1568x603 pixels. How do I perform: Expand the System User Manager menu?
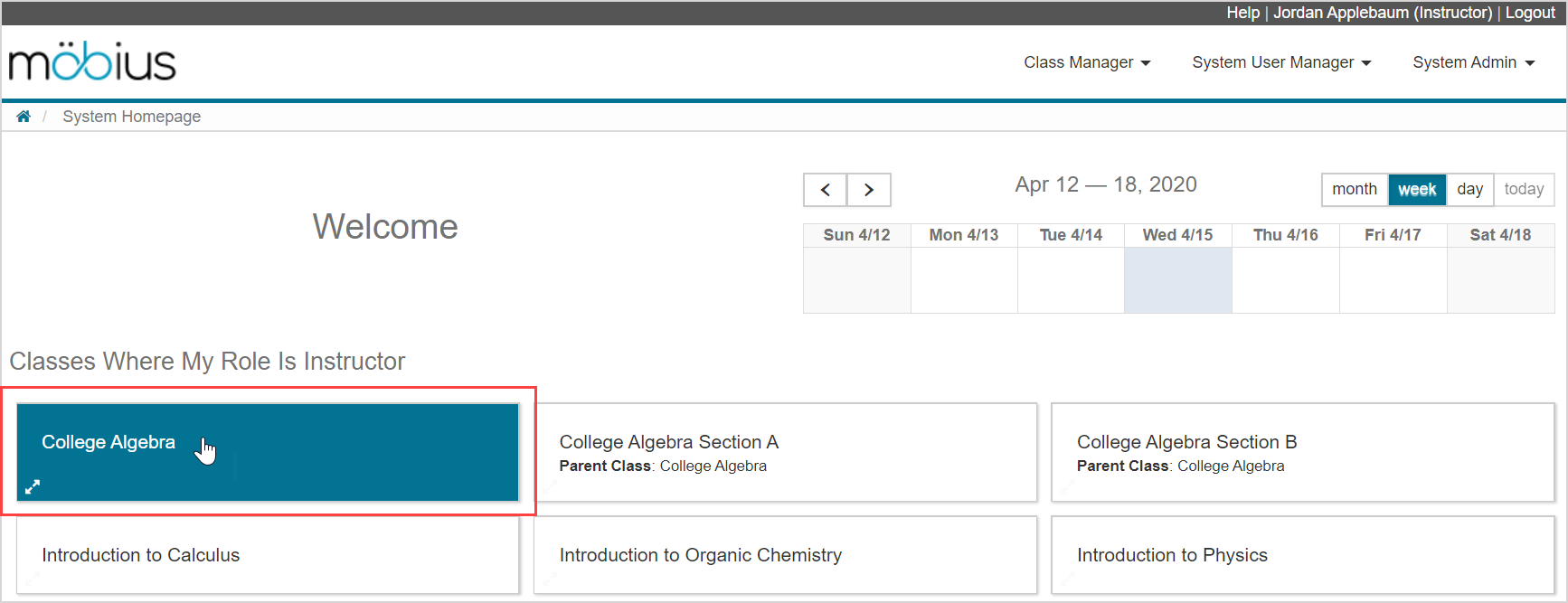click(1281, 62)
